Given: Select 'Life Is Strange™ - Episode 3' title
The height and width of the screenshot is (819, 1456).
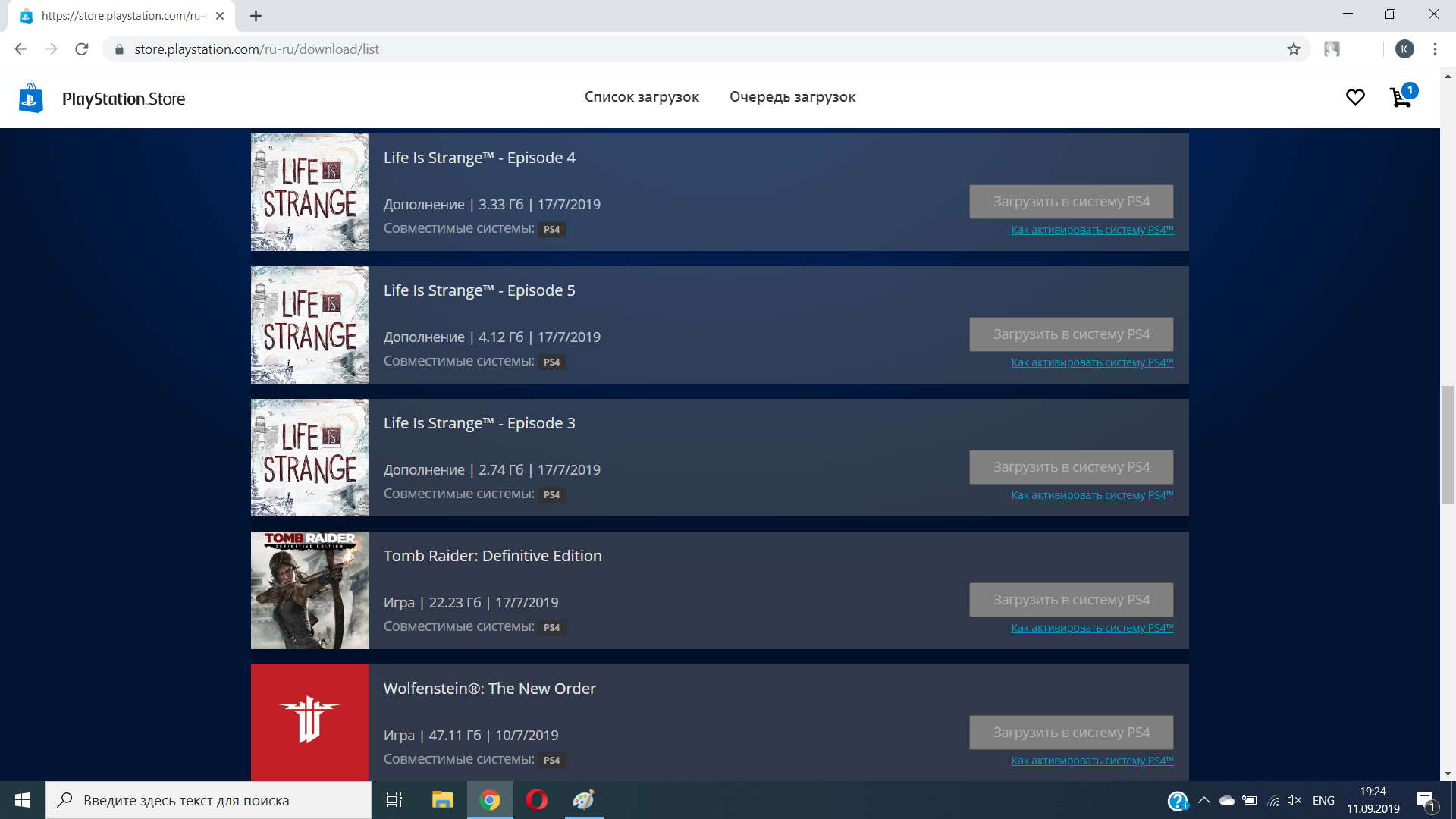Looking at the screenshot, I should pos(479,423).
